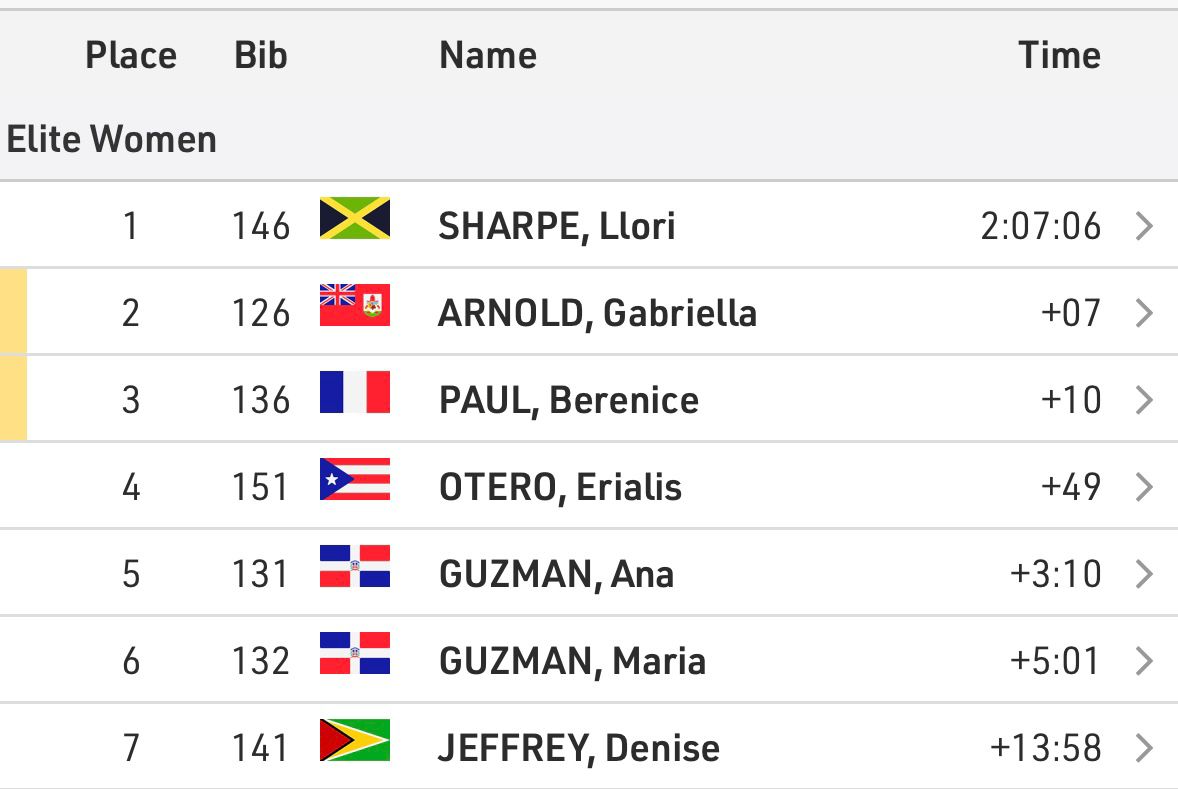1178x789 pixels.
Task: Click the Jamaica flag beside Llori Sharpe
Action: click(355, 218)
